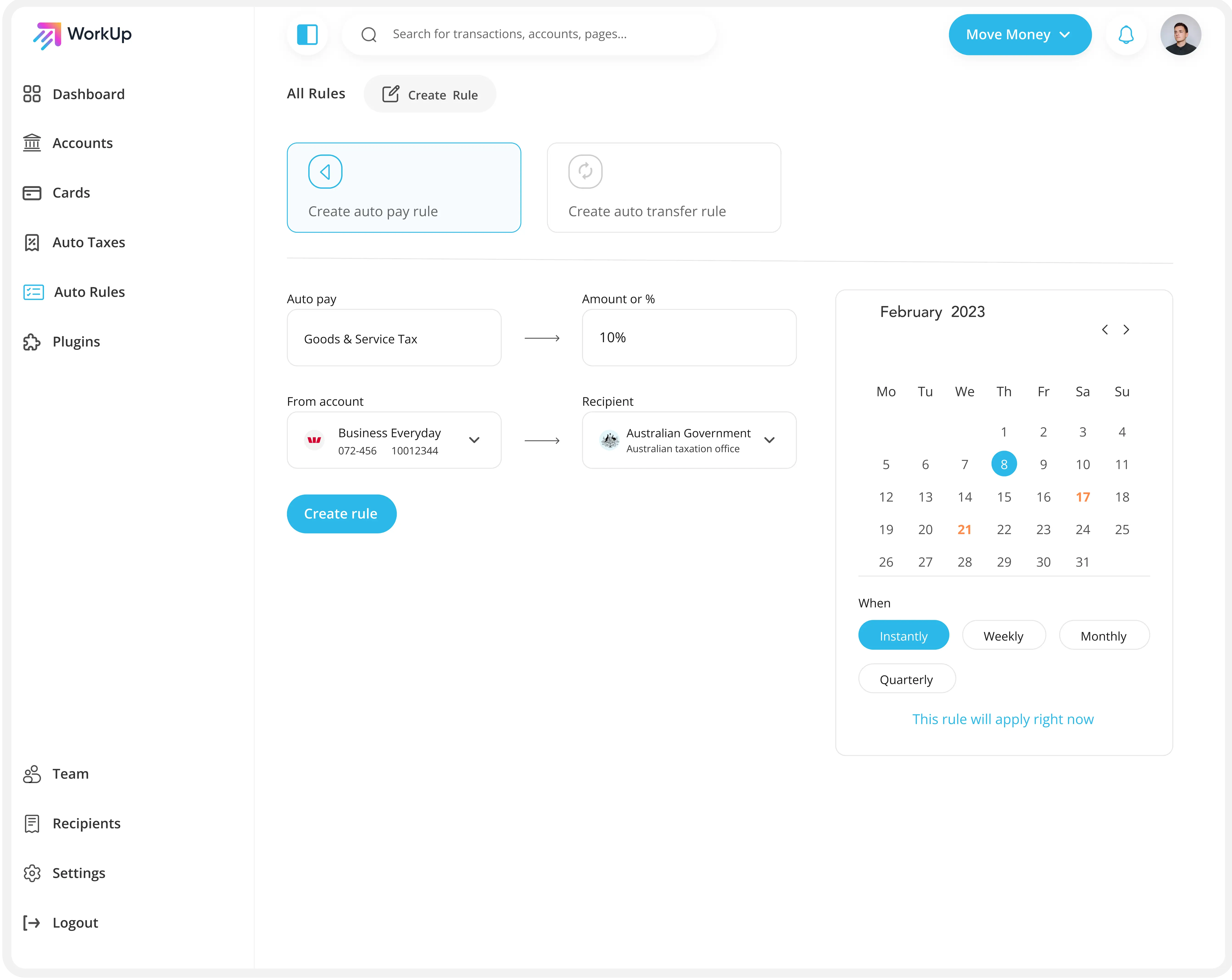Expand the Recipient chevron
This screenshot has width=1232, height=980.
[769, 440]
